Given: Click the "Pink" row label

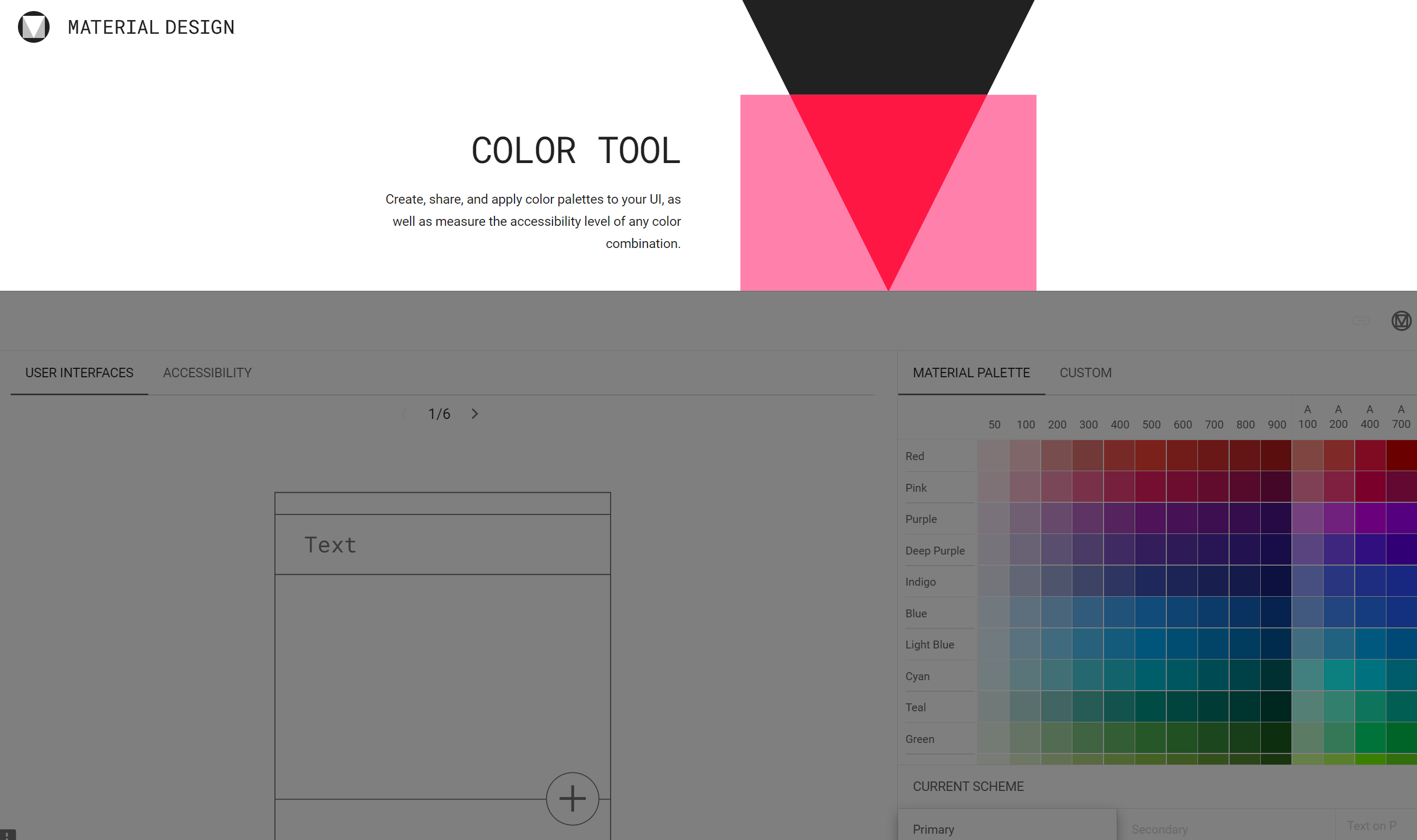Looking at the screenshot, I should tap(916, 488).
